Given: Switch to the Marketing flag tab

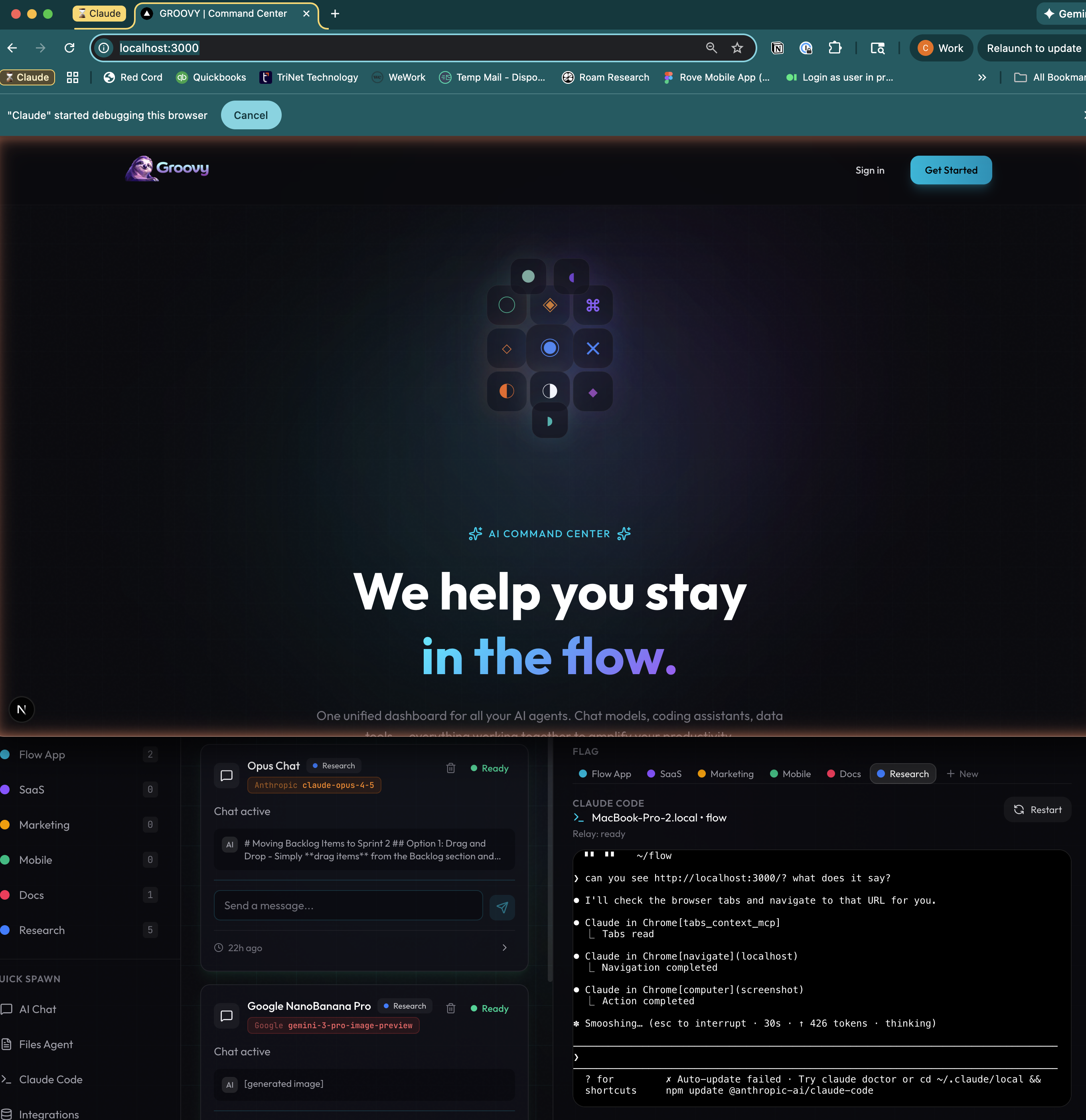Looking at the screenshot, I should point(725,774).
